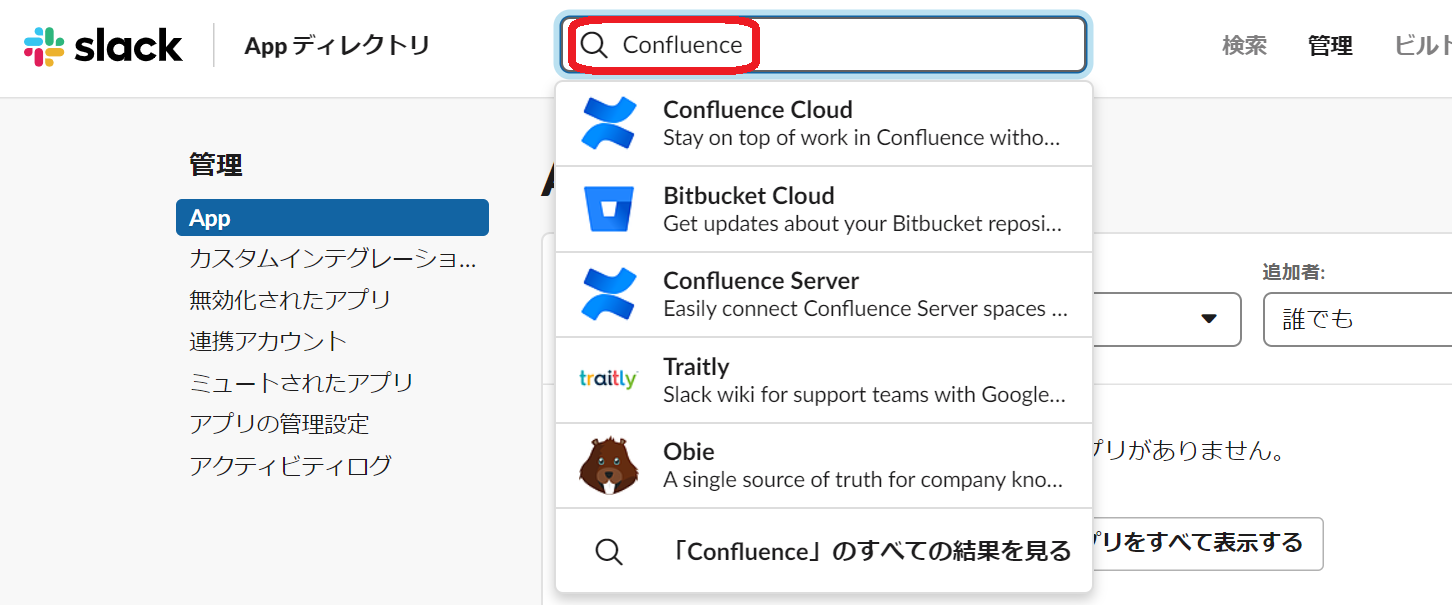Click the Slack logo
The image size is (1452, 605).
[x=103, y=46]
